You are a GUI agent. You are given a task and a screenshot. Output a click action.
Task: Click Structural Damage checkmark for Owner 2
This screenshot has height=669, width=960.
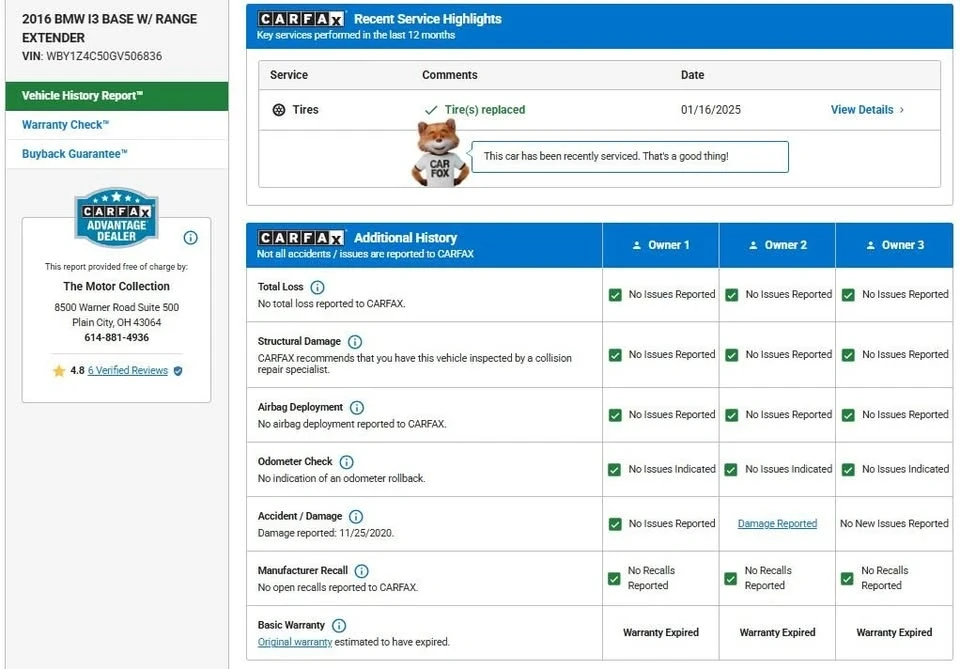[x=732, y=355]
